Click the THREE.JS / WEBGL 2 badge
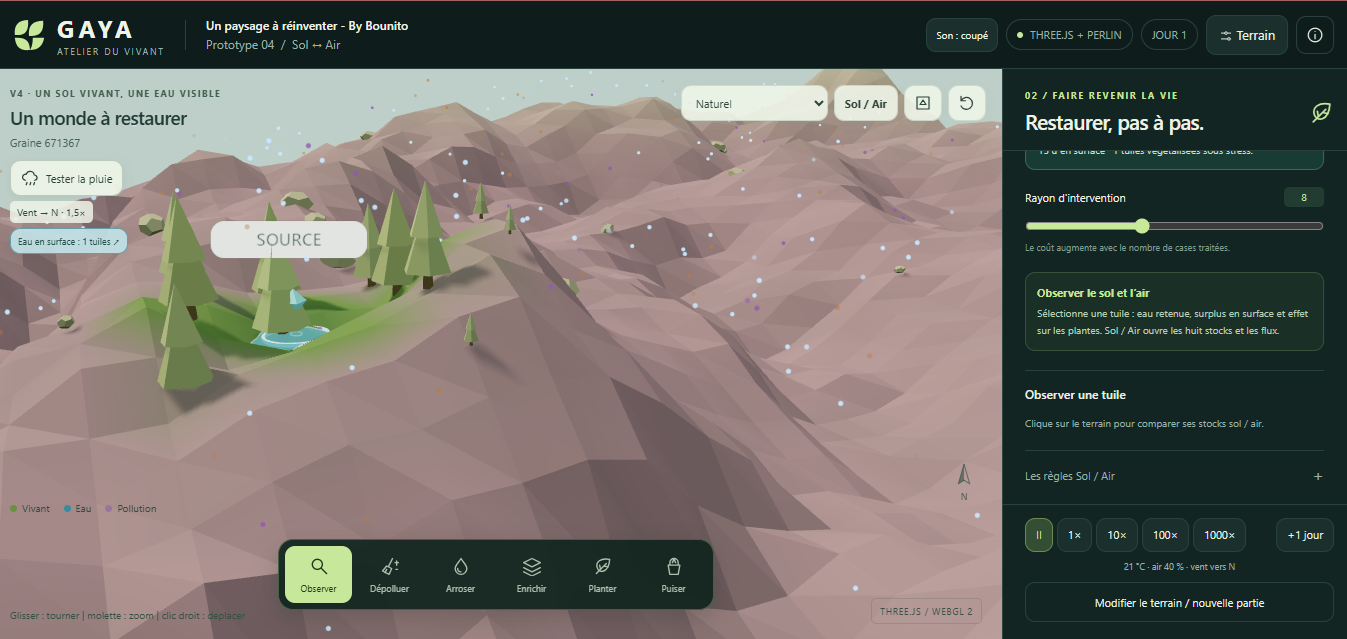The image size is (1347, 639). tap(926, 611)
